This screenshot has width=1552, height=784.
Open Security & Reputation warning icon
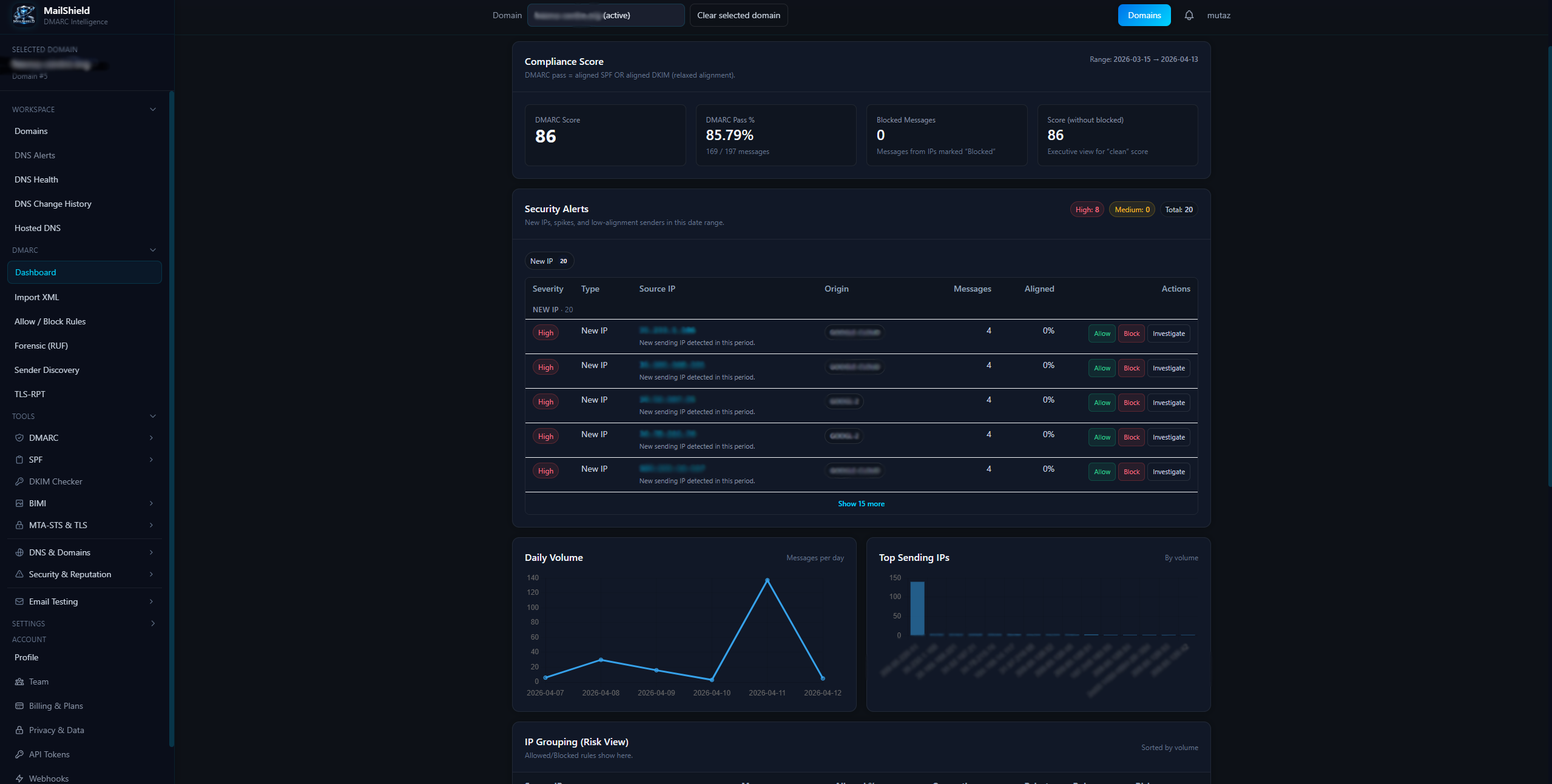tap(19, 574)
